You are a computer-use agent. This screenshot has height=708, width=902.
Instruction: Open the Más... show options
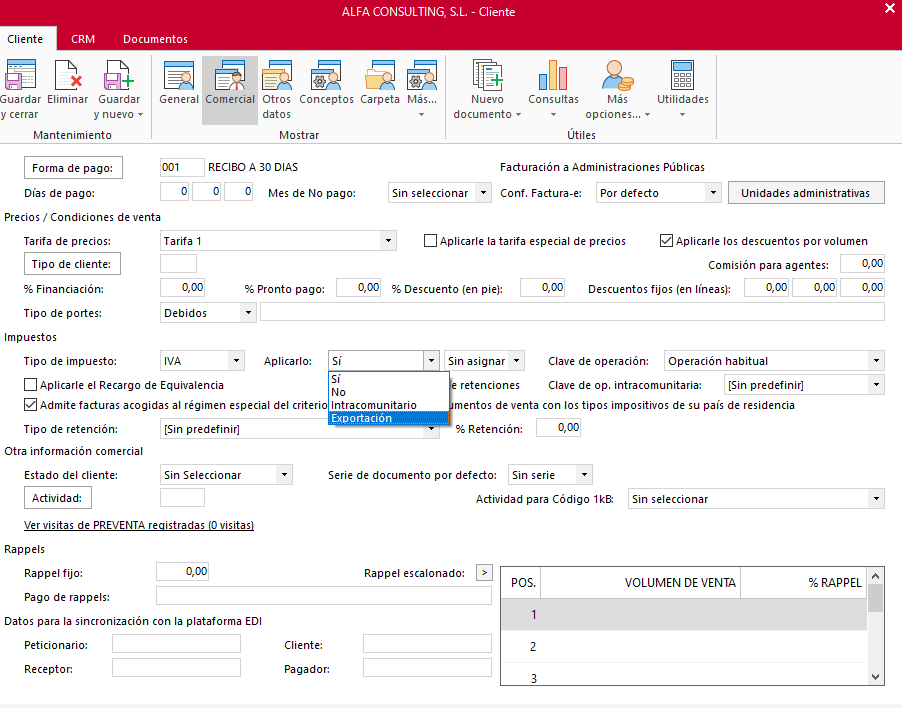click(422, 90)
